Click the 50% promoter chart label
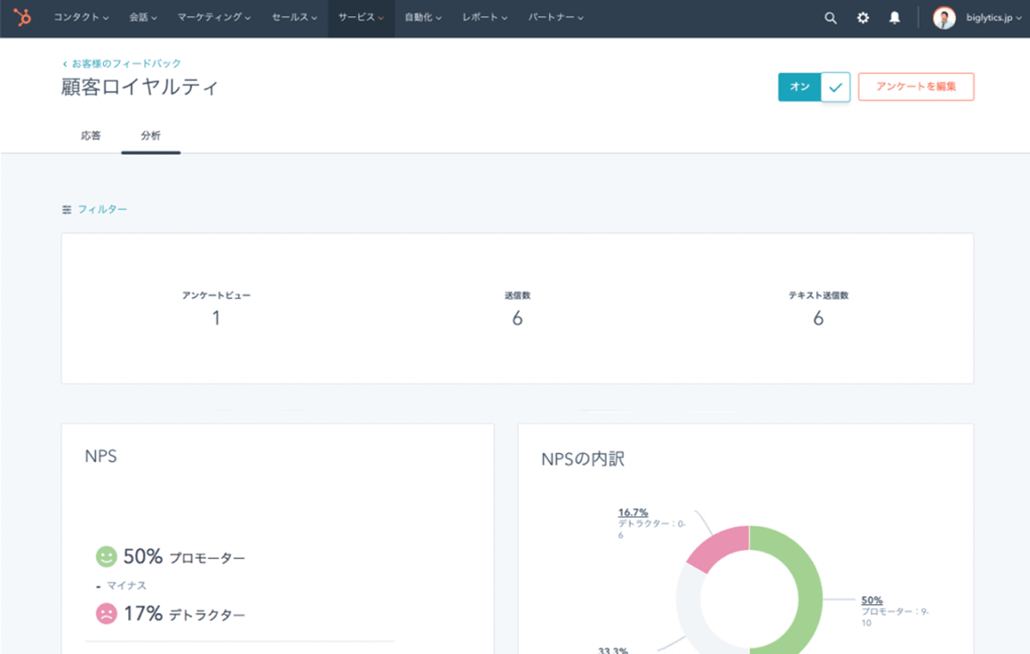Screen dimensions: 1030x654 (x=872, y=600)
